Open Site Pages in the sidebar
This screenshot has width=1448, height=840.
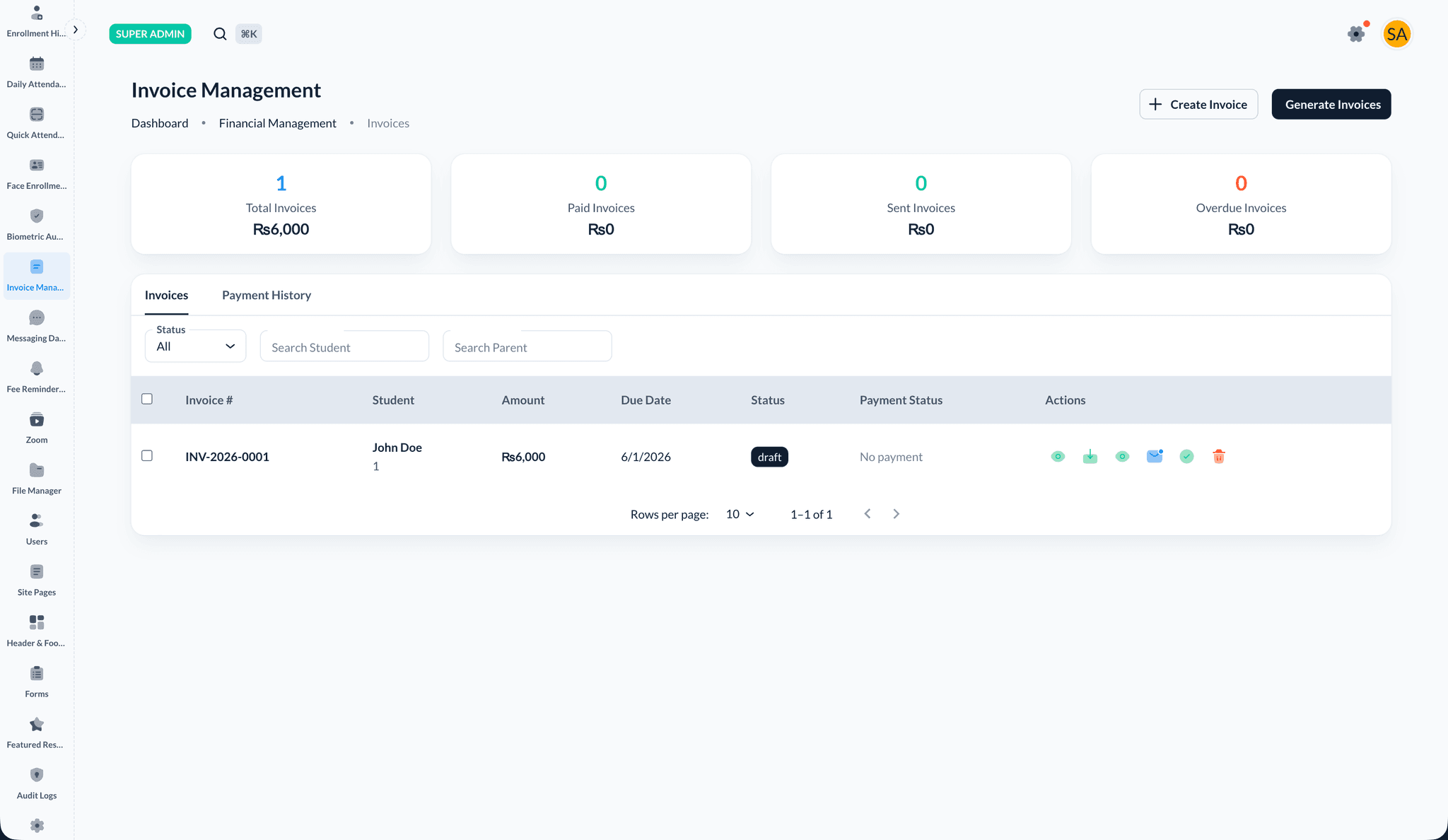click(36, 581)
